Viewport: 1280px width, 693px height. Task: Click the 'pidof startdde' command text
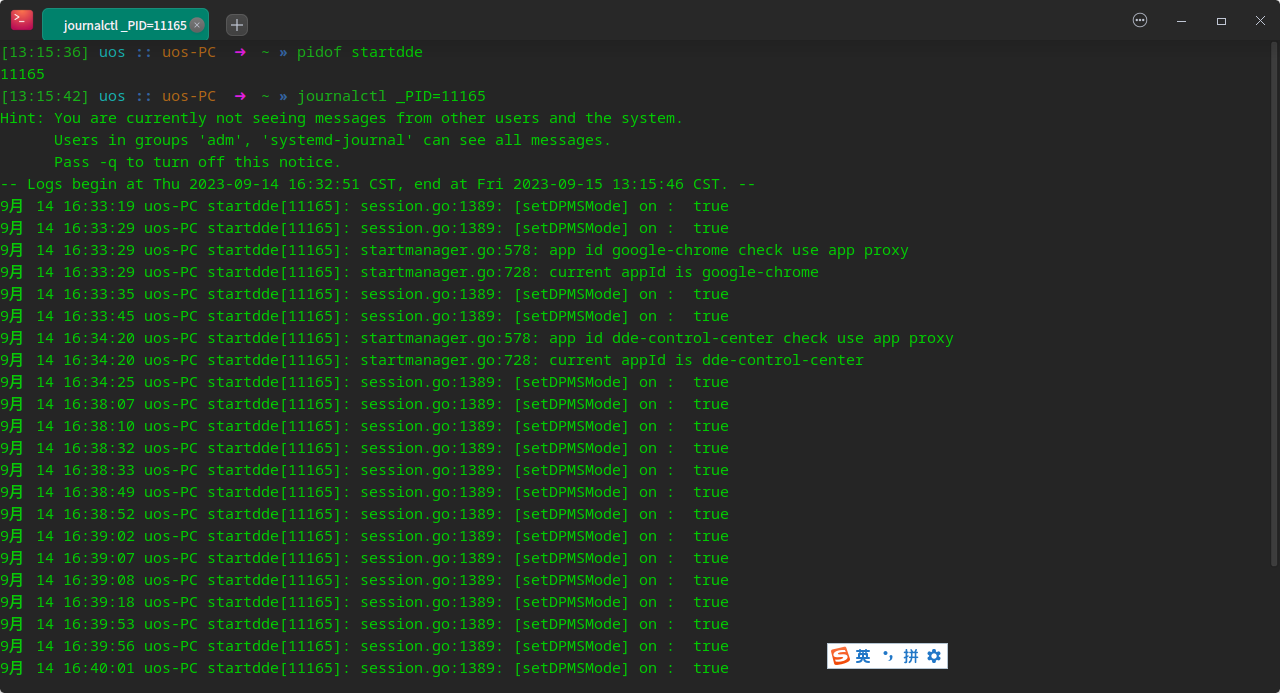[359, 52]
